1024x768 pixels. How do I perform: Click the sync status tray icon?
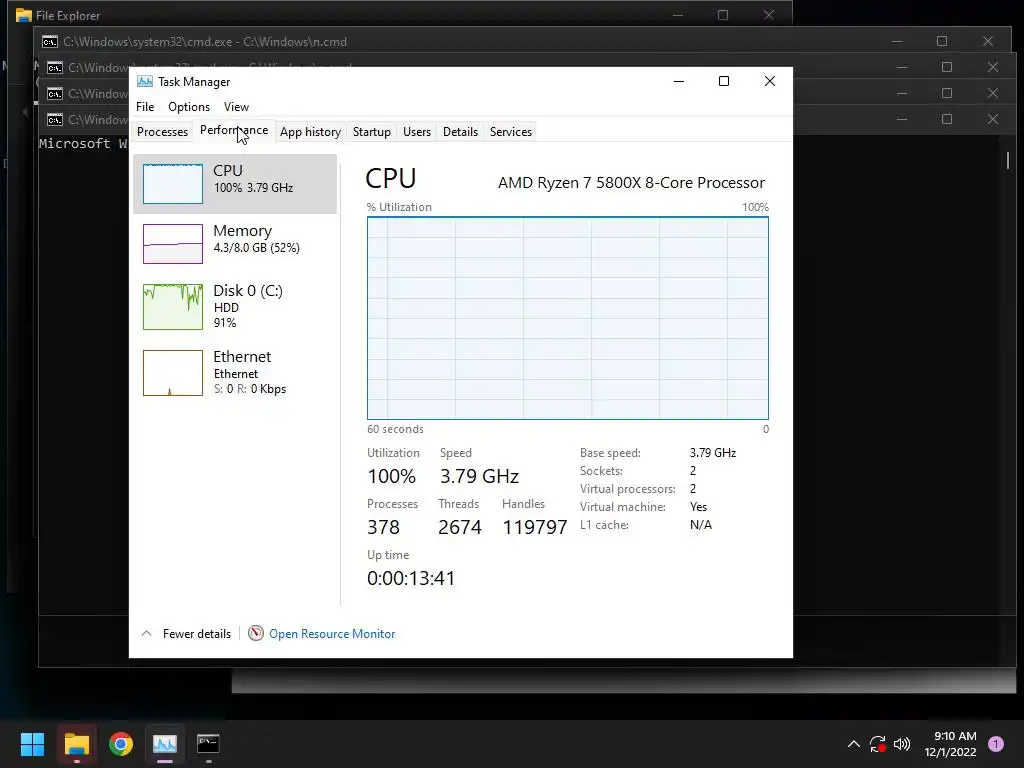(x=878, y=744)
